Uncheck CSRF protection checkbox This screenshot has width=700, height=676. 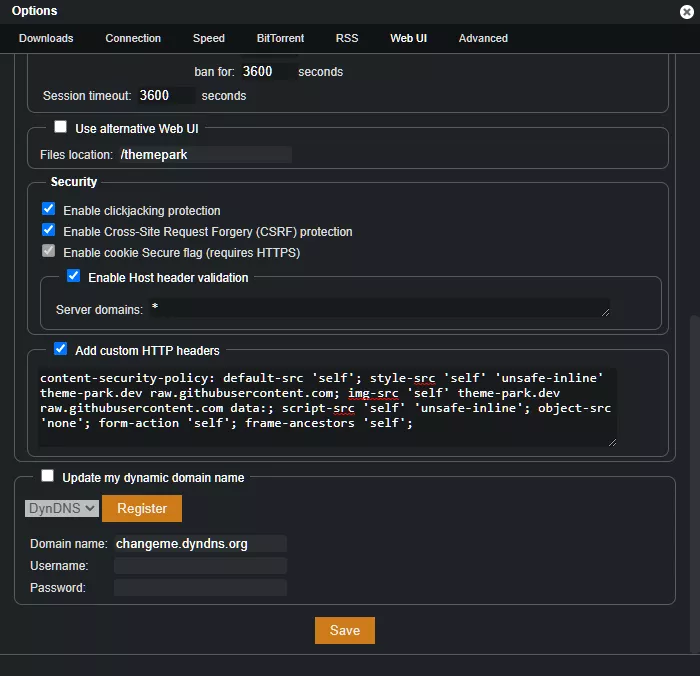coord(48,231)
